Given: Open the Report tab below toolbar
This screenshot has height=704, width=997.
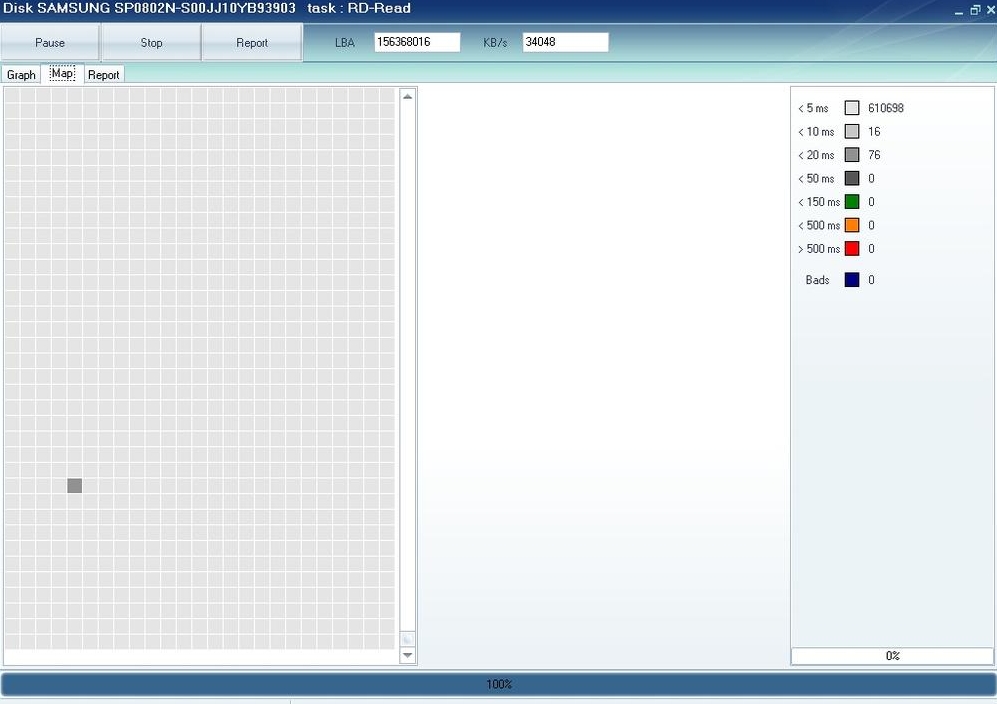Looking at the screenshot, I should point(104,75).
